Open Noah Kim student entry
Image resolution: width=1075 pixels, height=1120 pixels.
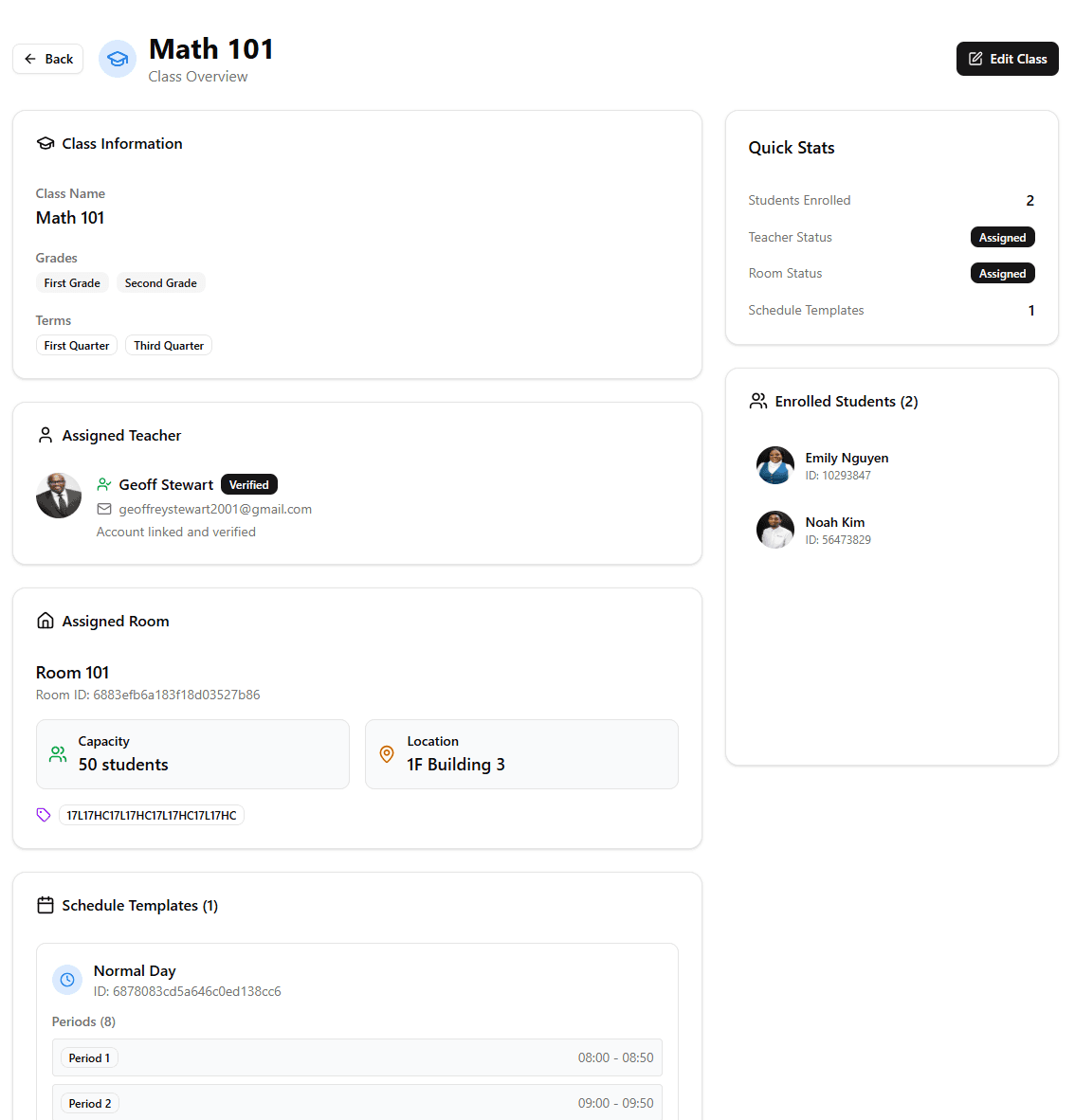pyautogui.click(x=834, y=530)
